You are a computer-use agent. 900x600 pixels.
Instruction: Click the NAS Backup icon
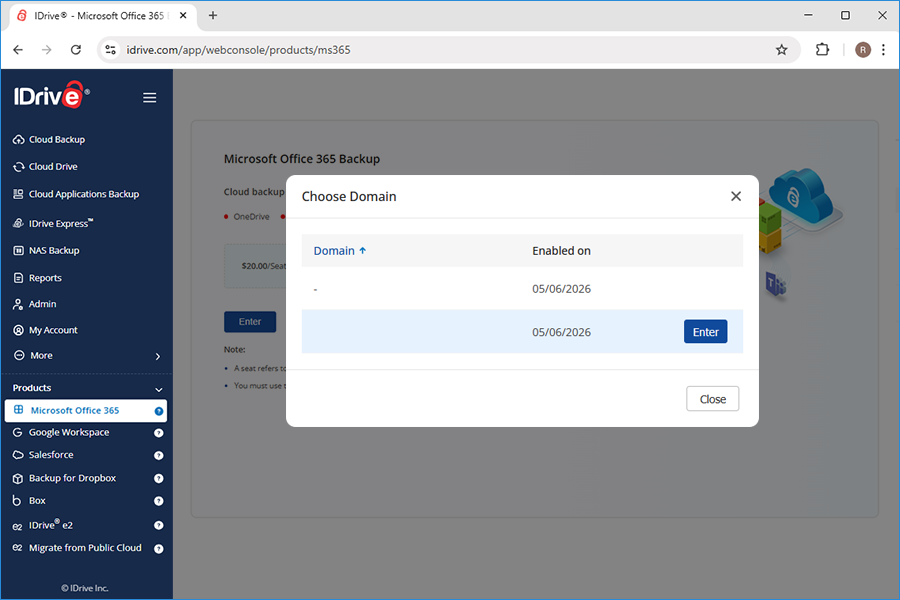[18, 250]
